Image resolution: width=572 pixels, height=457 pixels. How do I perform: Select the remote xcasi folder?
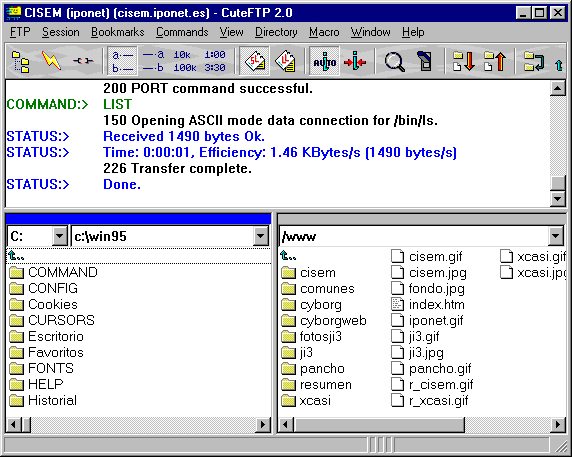306,401
